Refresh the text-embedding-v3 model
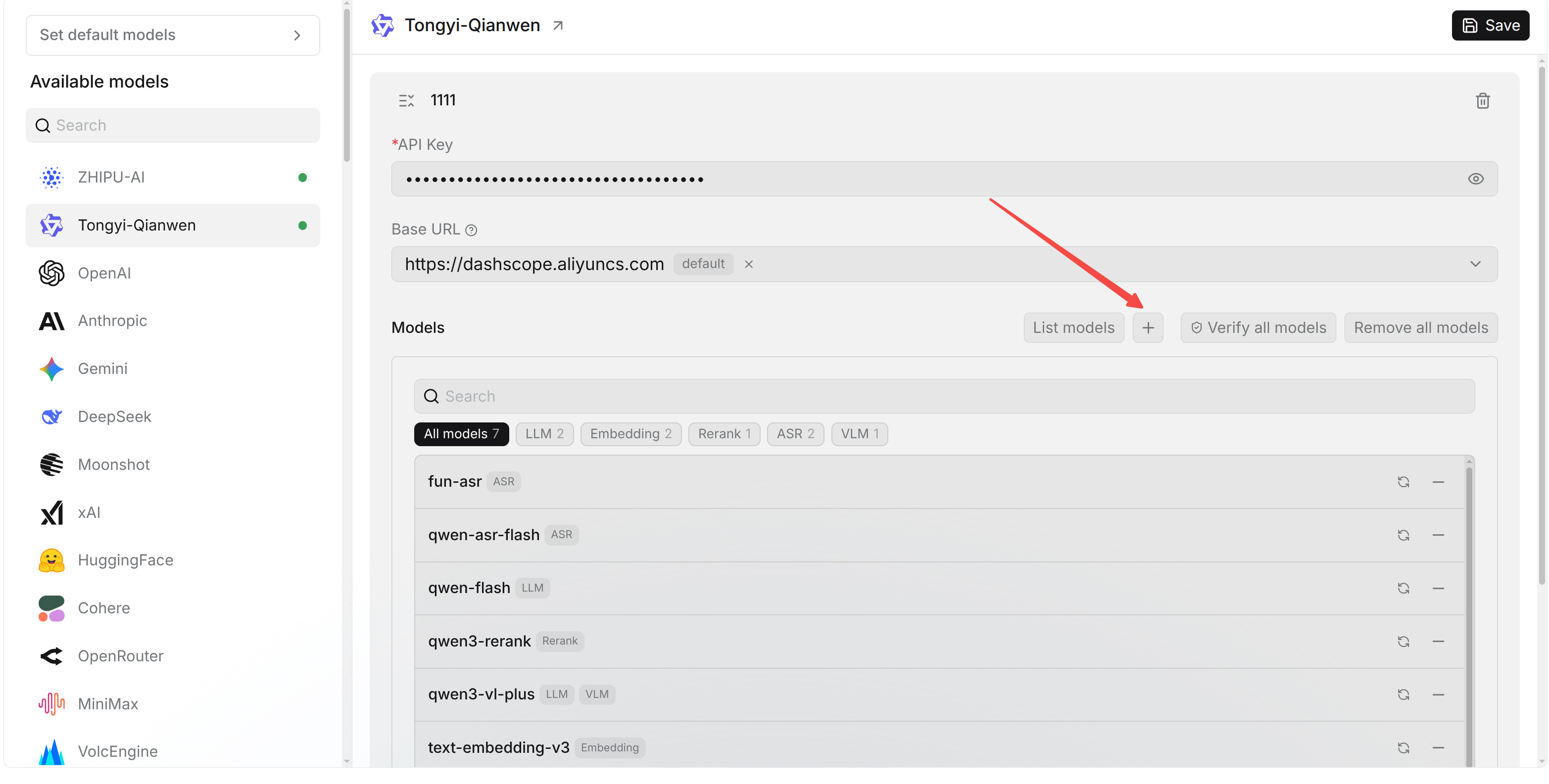 (1403, 748)
